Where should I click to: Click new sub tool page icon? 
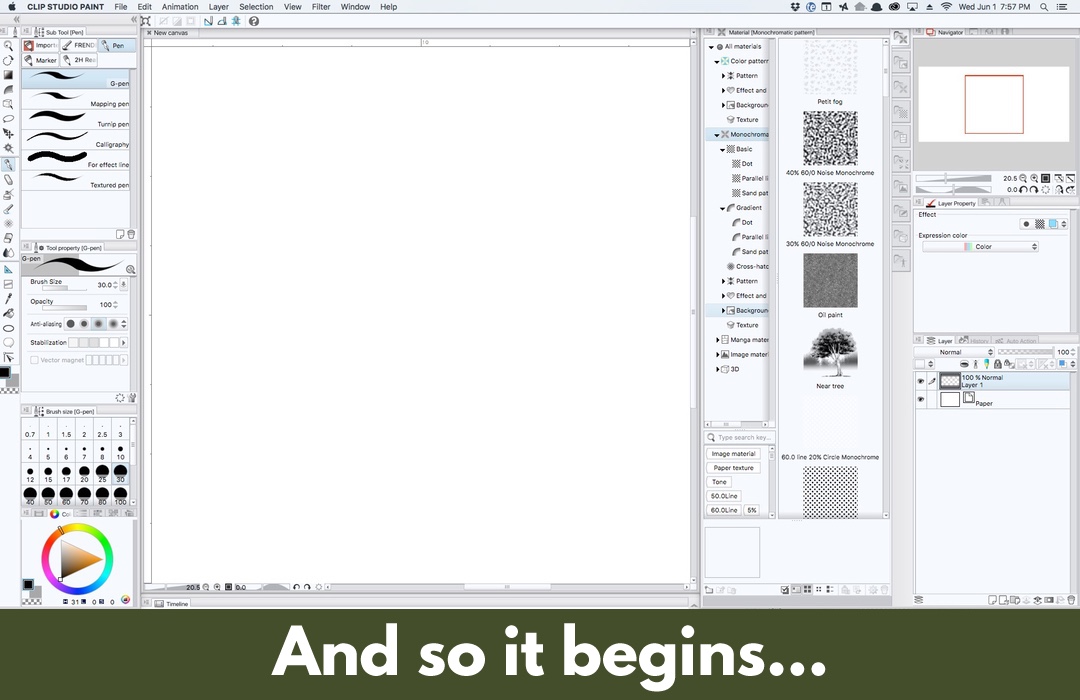[x=120, y=234]
